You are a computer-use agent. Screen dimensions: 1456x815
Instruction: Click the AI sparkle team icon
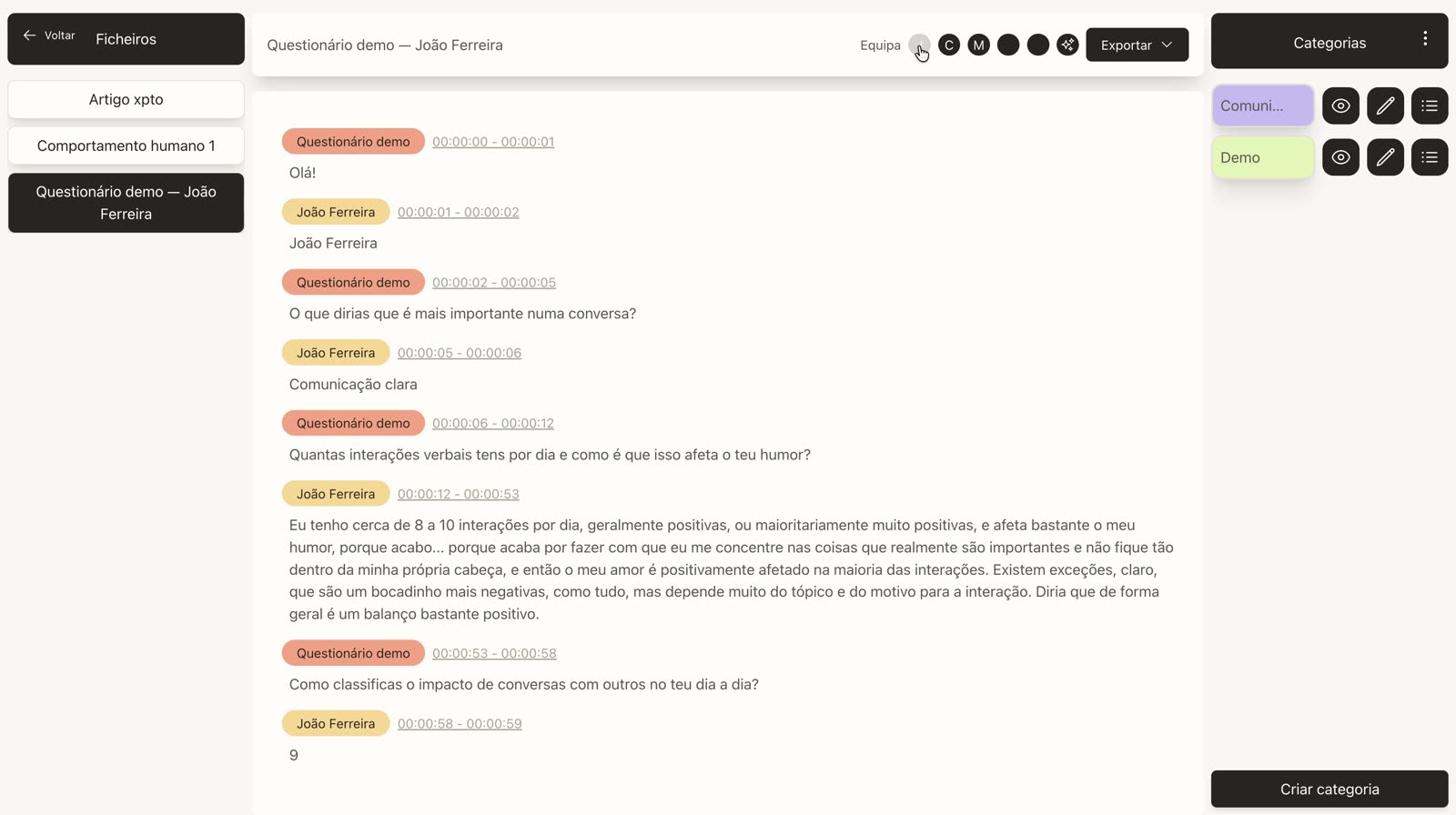(1067, 45)
